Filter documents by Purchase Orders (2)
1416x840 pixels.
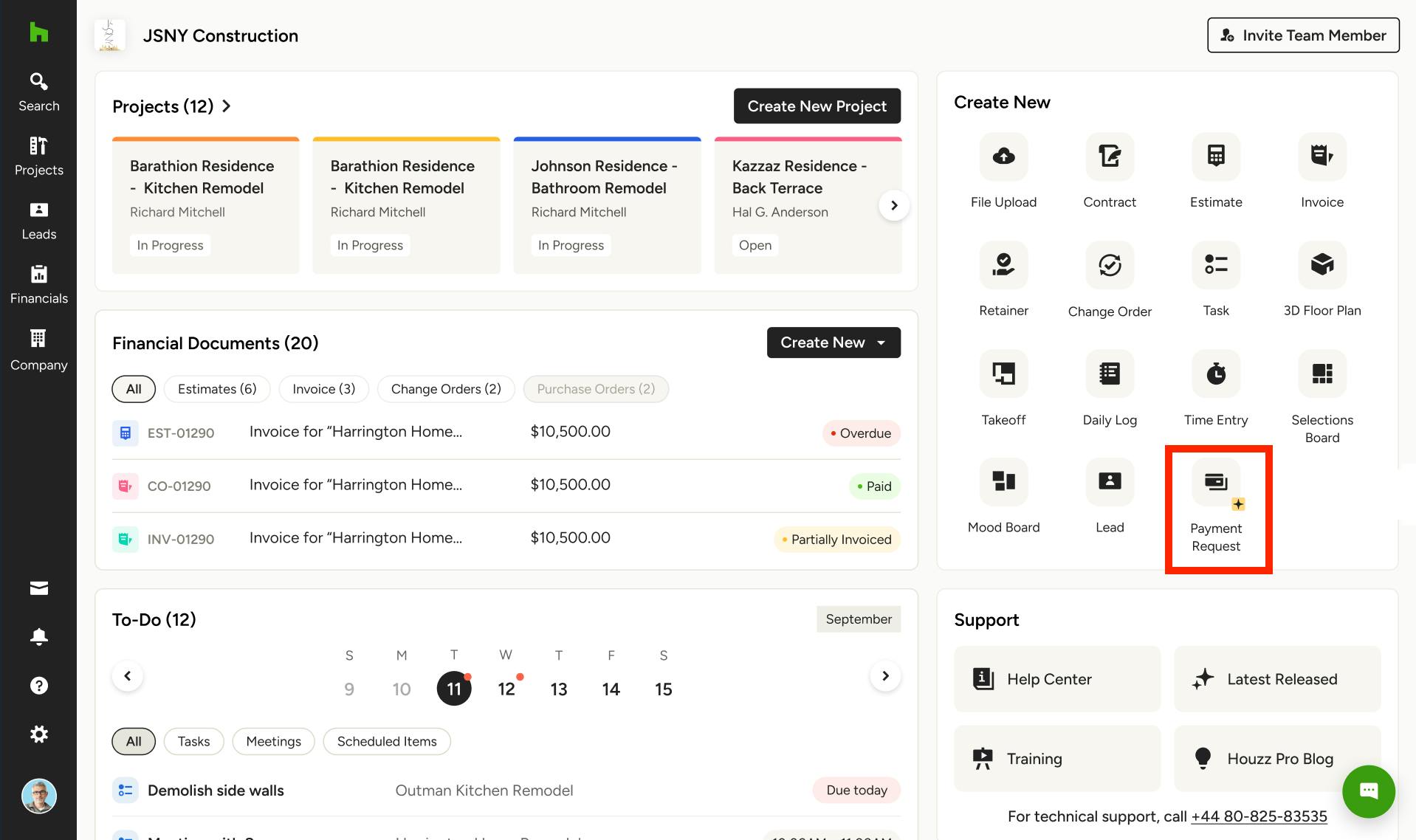[596, 389]
